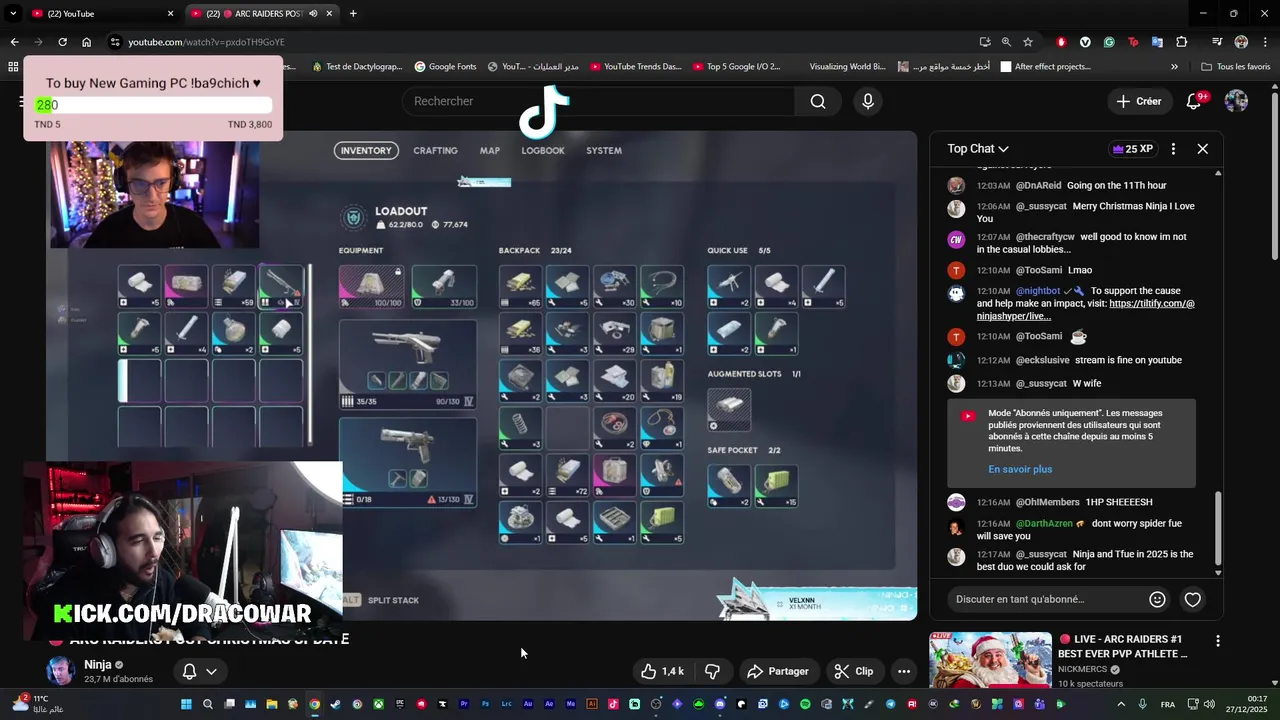The width and height of the screenshot is (1280, 720).
Task: Click the Chrome address bar URL
Action: pyautogui.click(x=206, y=42)
